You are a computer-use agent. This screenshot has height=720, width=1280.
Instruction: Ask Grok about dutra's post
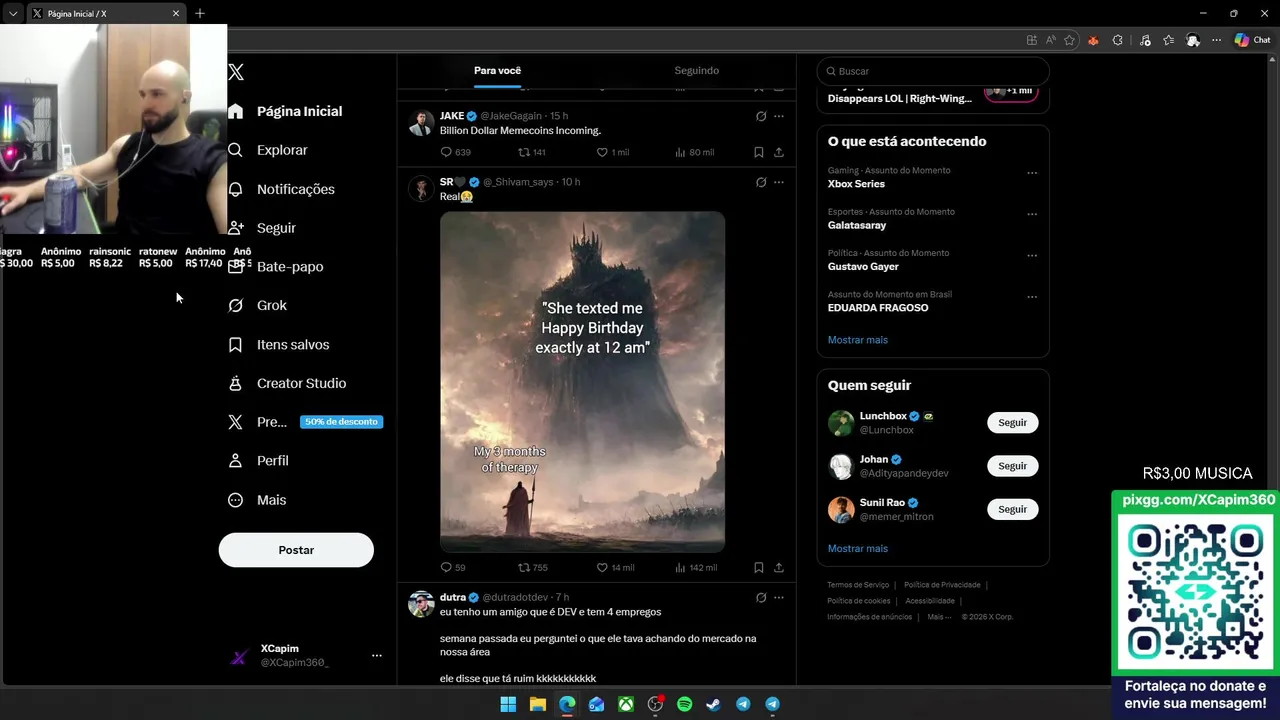pos(761,597)
